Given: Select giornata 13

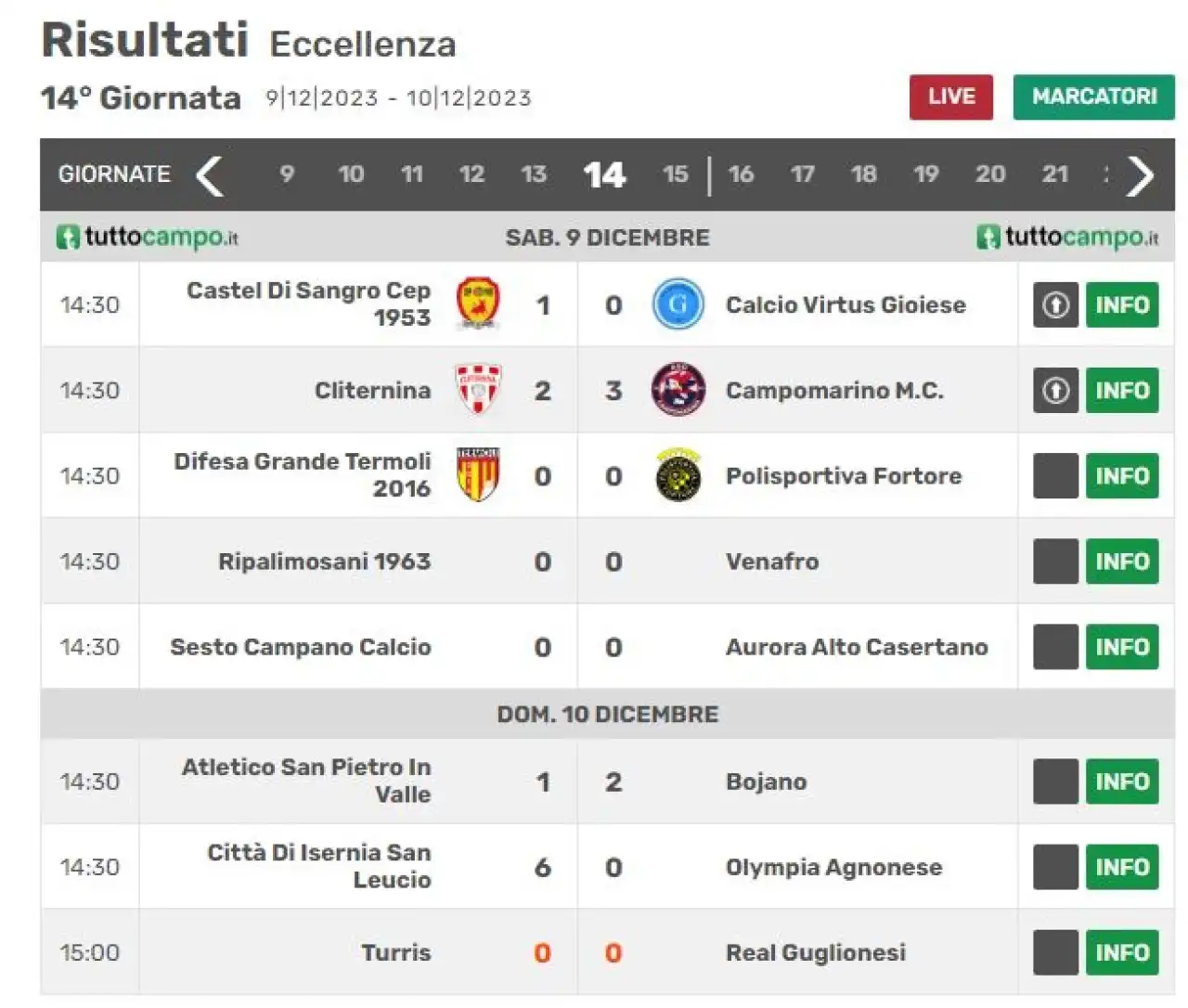Looking at the screenshot, I should tap(534, 174).
